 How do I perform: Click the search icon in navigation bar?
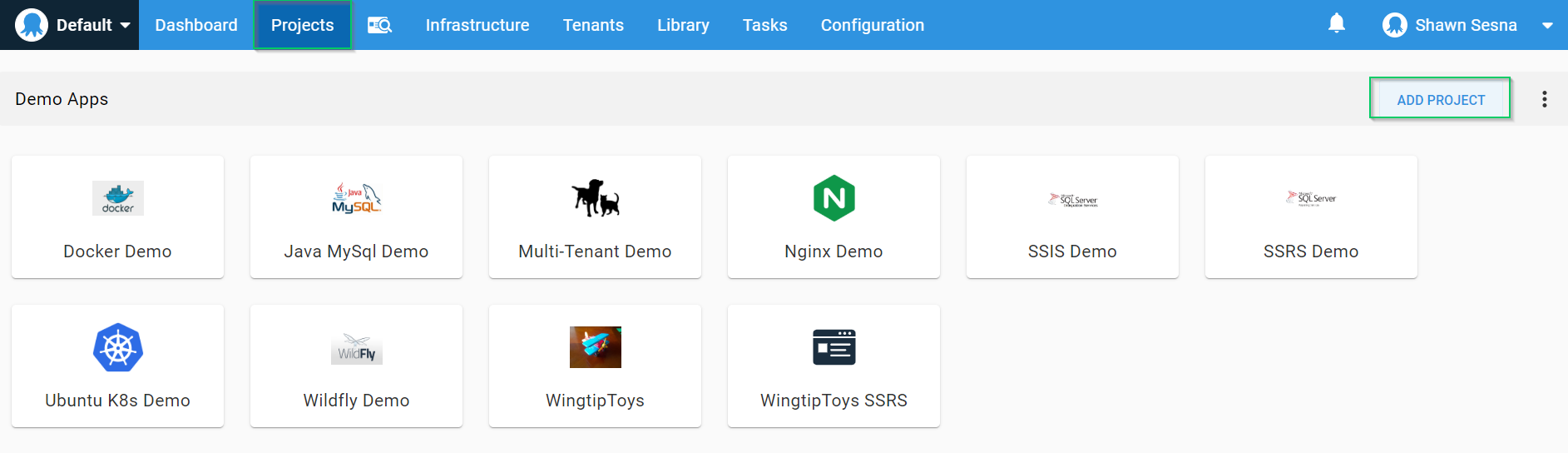[x=380, y=25]
